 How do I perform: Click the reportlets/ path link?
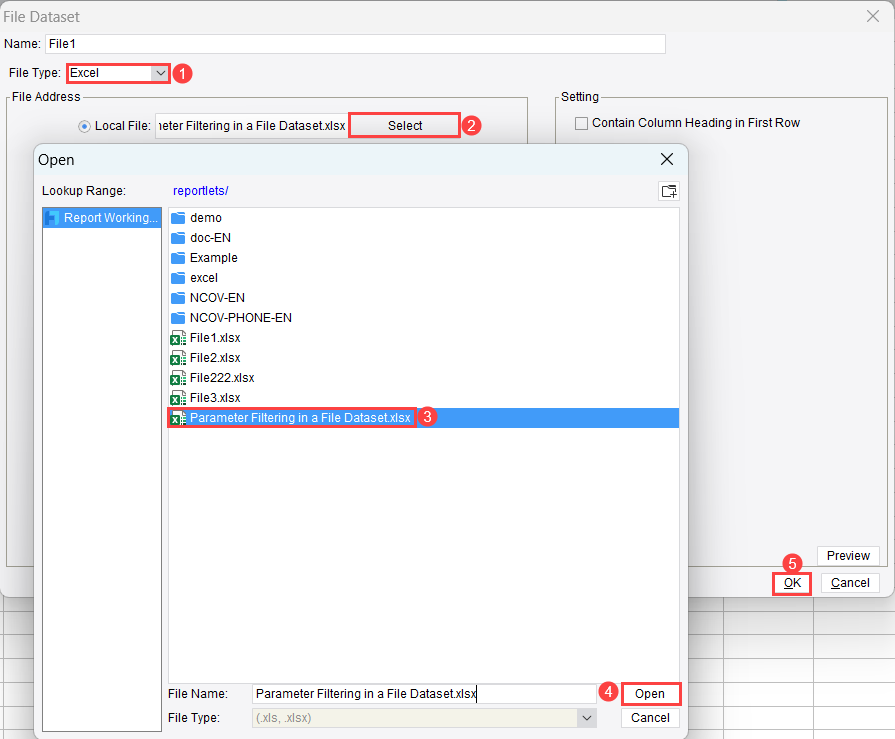click(200, 191)
